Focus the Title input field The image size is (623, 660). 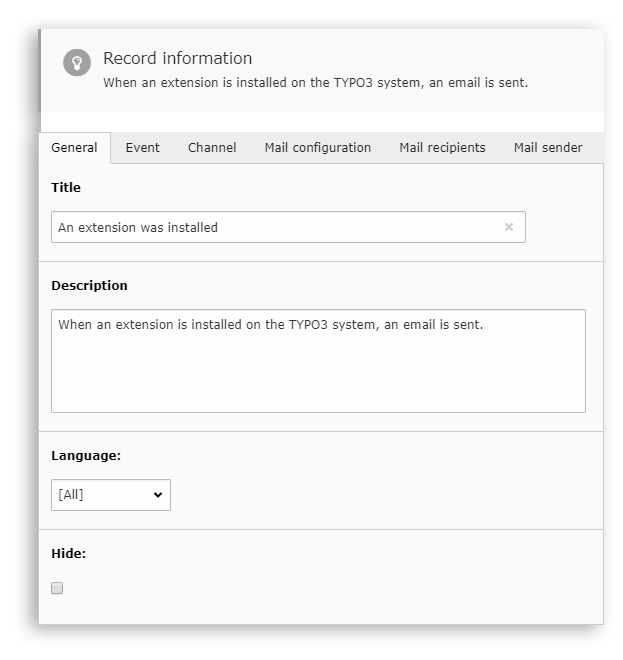tap(270, 227)
